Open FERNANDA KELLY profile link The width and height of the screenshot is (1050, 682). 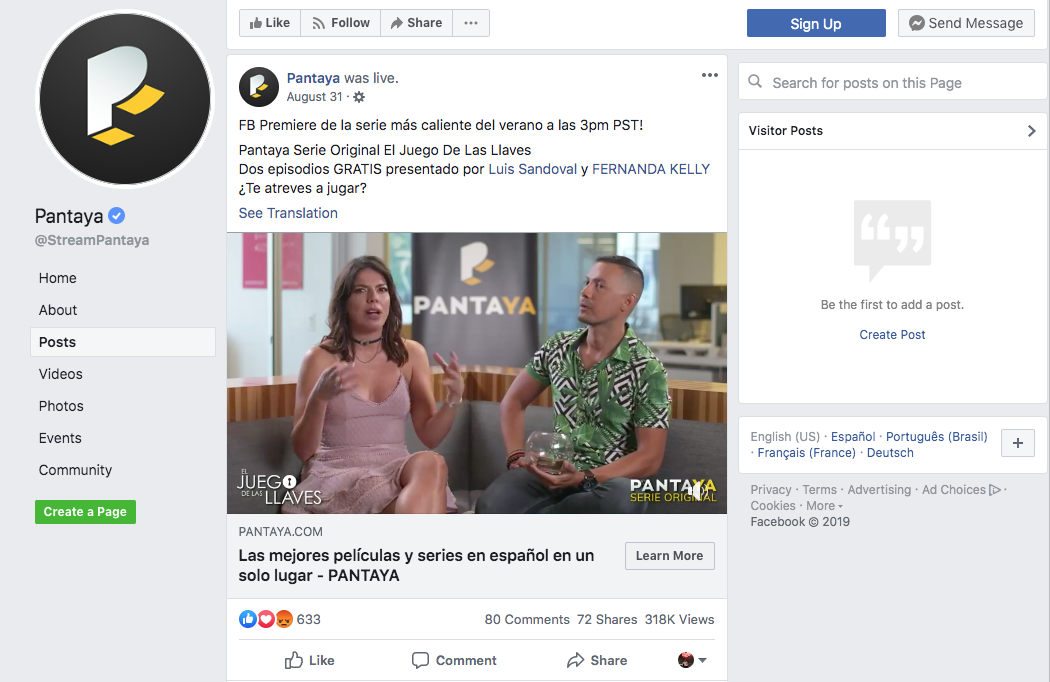point(651,169)
